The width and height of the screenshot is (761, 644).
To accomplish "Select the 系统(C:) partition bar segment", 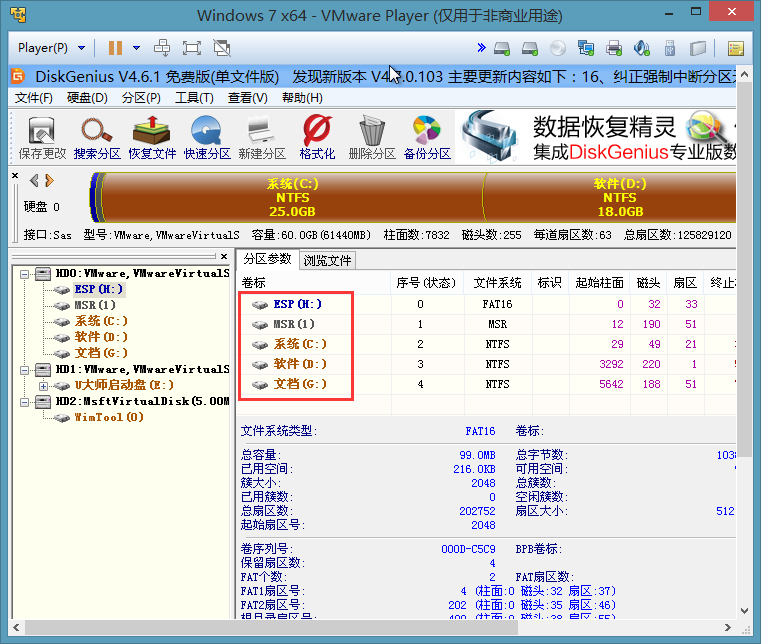I will coord(293,197).
